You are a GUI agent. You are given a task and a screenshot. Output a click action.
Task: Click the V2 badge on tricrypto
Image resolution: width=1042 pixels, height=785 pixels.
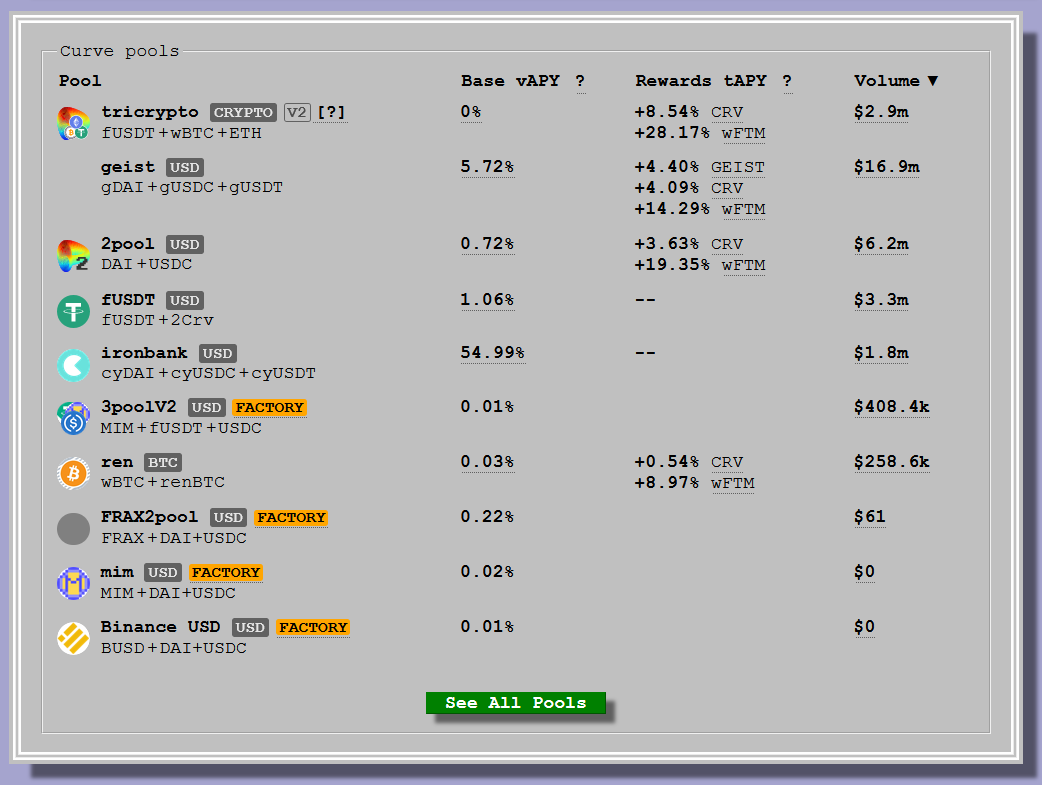(x=297, y=112)
